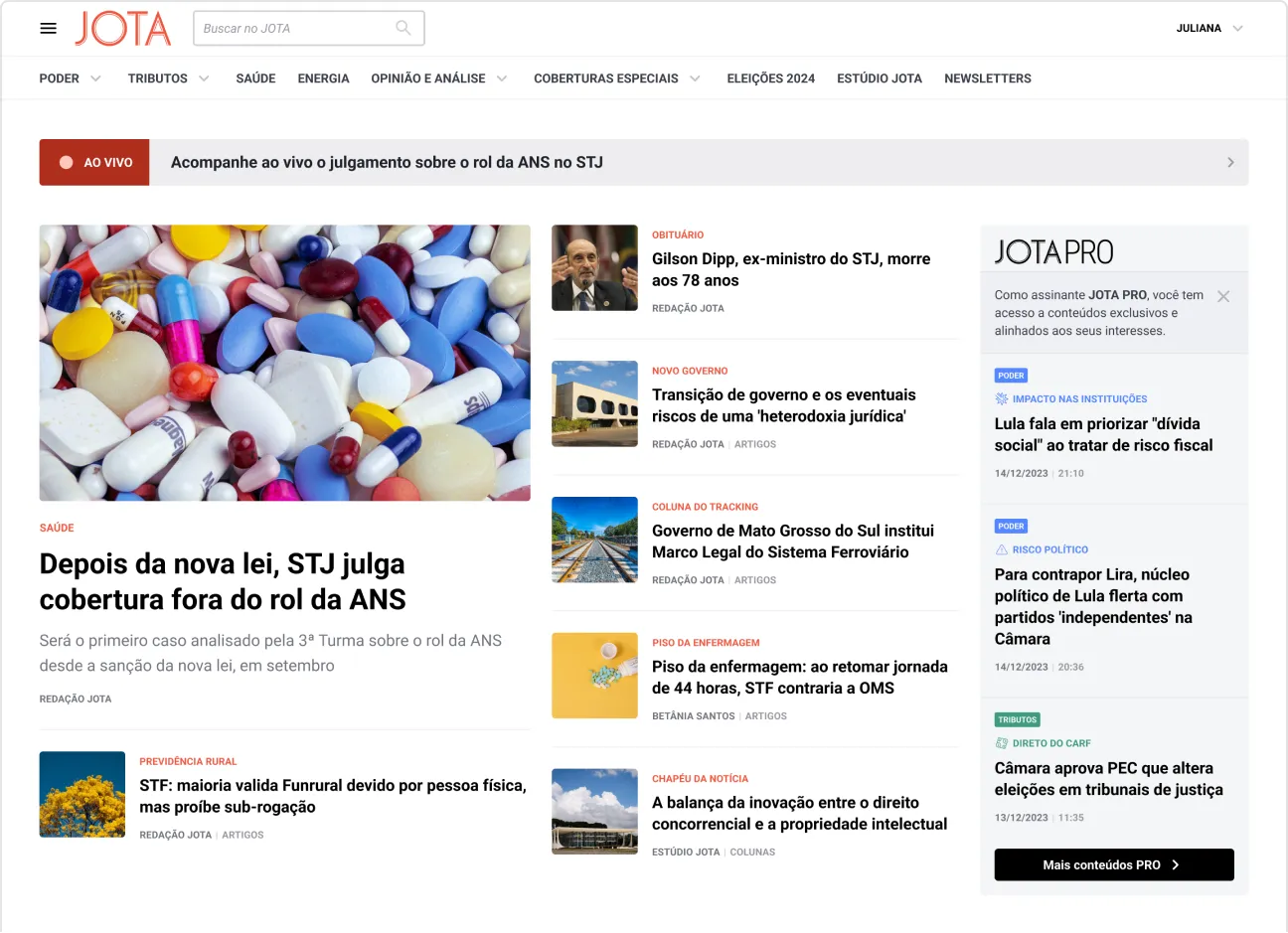1288x933 pixels.
Task: Open Lula 'dívida social' headline
Action: point(1104,435)
